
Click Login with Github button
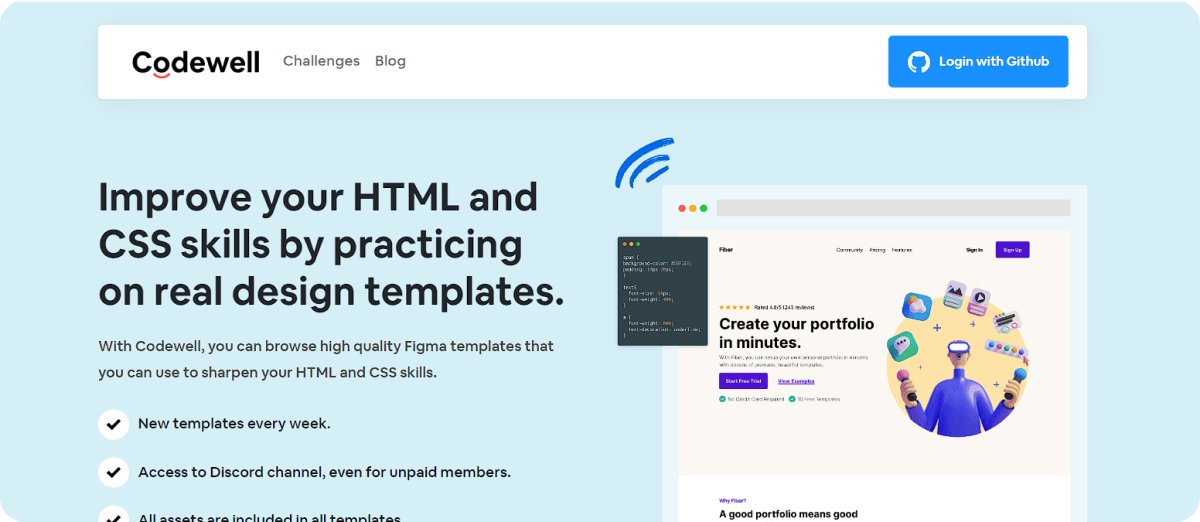(978, 62)
